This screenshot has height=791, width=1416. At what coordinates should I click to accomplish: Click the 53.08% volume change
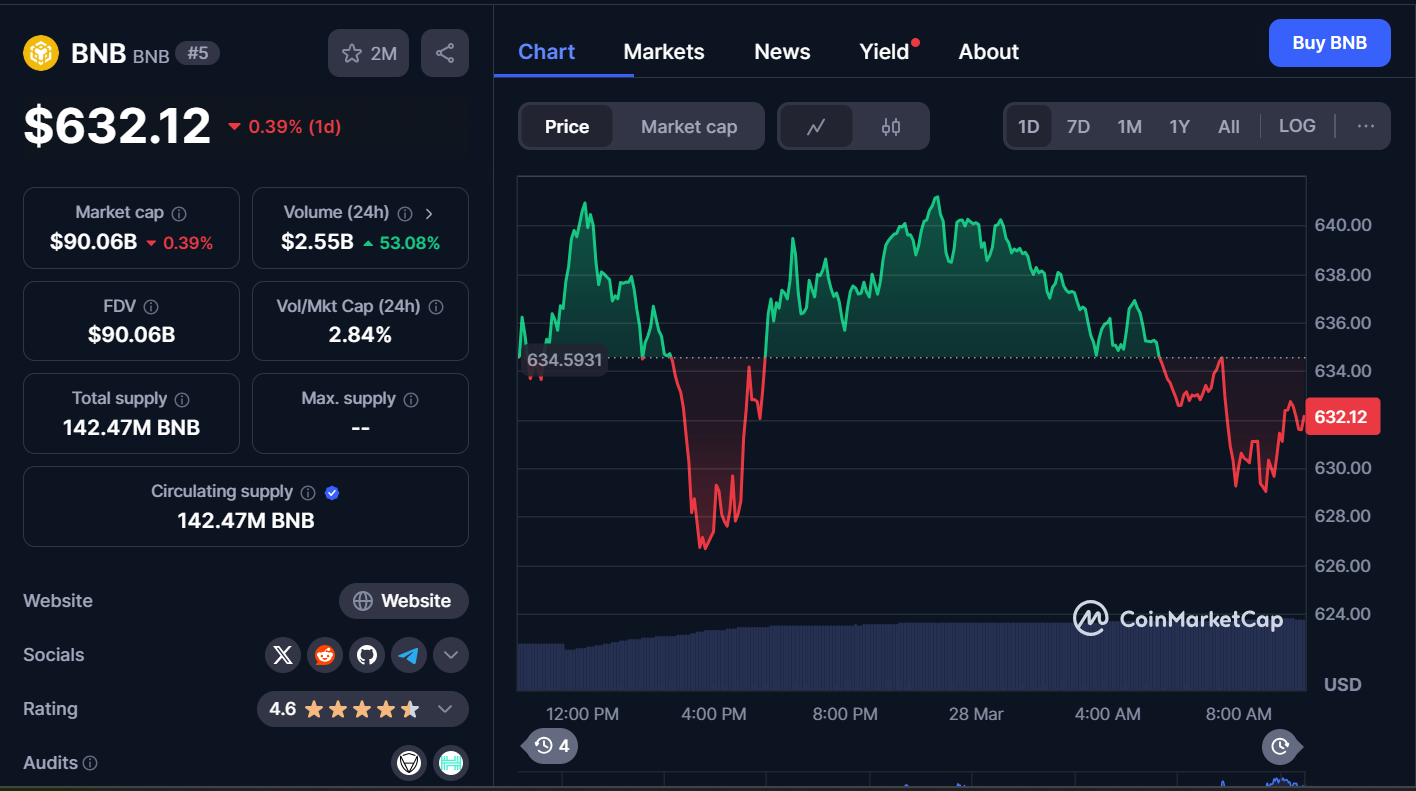coord(401,243)
